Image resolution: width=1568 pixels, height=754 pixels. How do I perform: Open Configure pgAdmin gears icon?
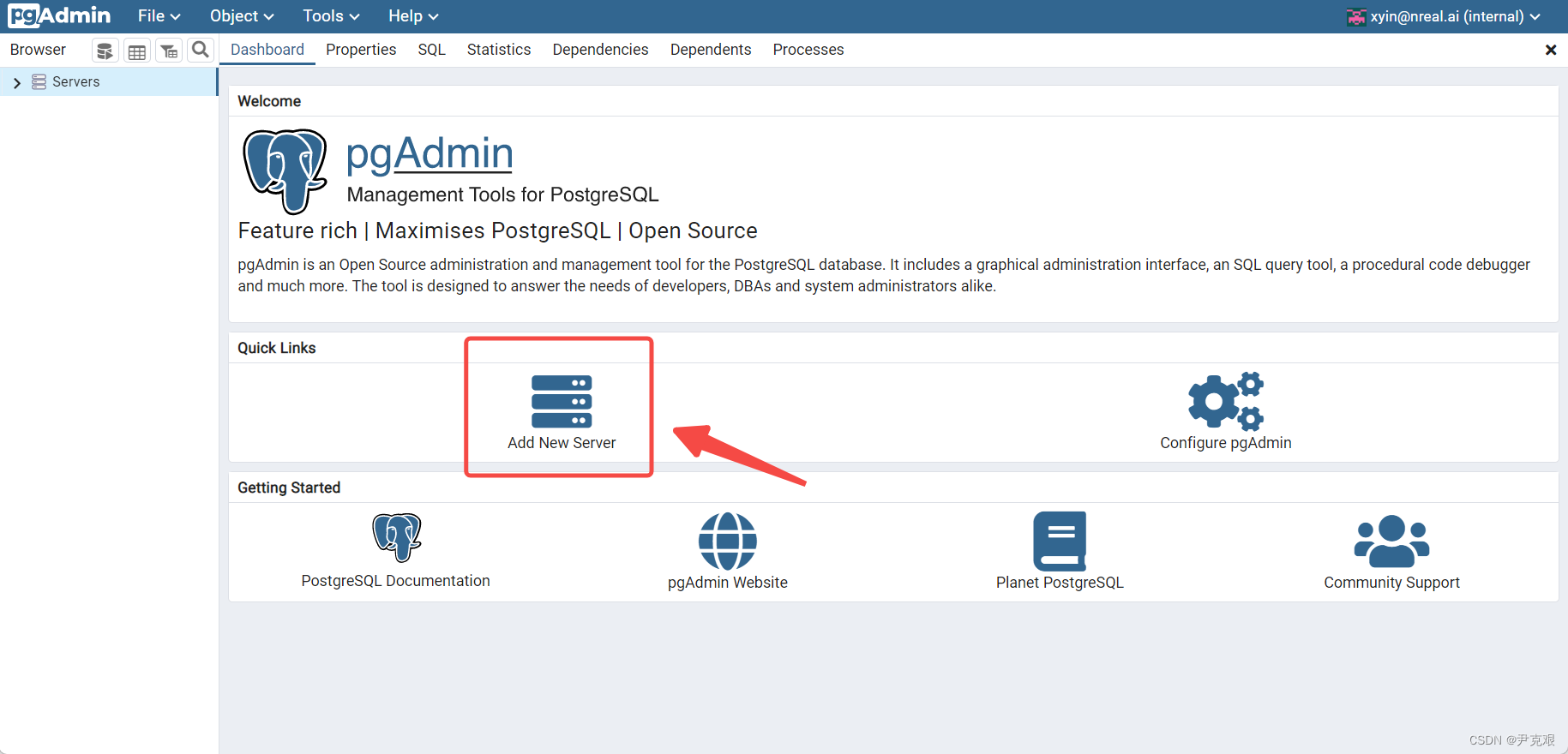(1226, 401)
